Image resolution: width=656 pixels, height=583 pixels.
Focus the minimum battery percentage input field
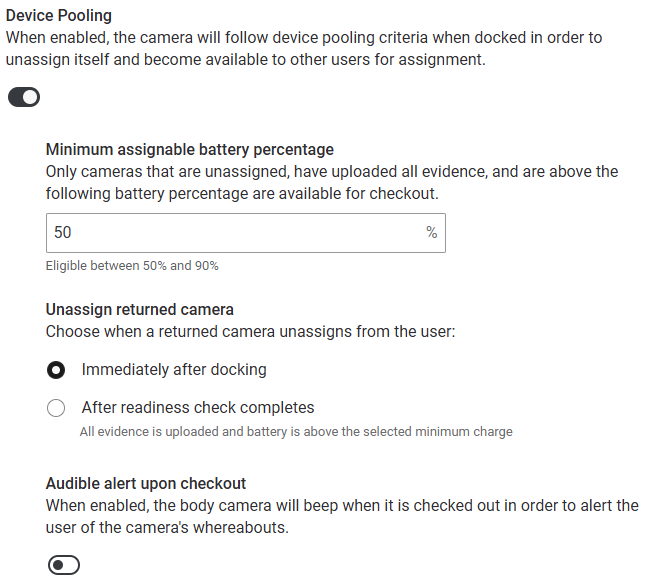pos(246,233)
